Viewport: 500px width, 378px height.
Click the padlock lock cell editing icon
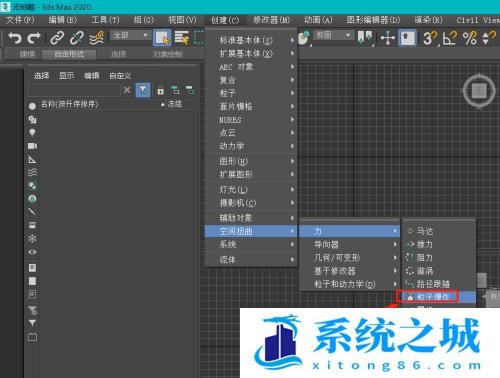point(161,90)
